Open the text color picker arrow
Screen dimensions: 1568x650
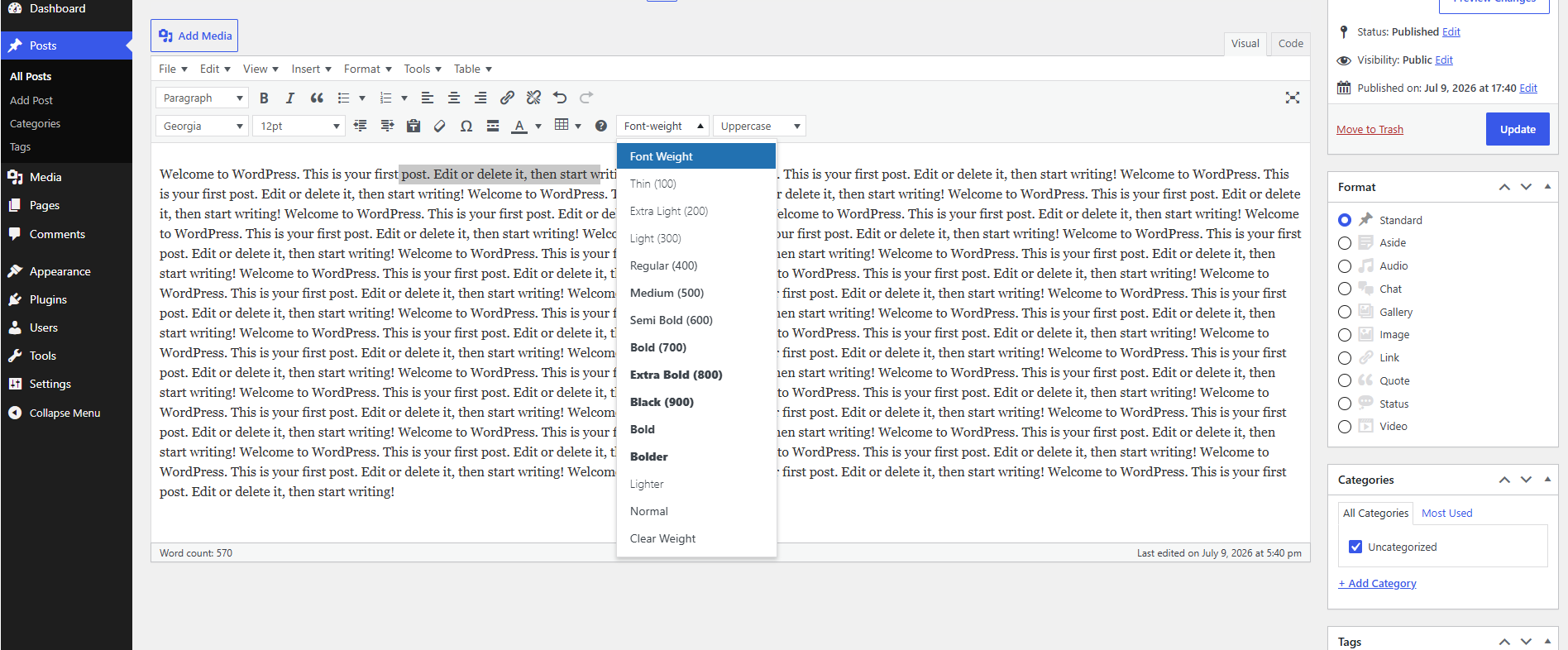pos(538,126)
